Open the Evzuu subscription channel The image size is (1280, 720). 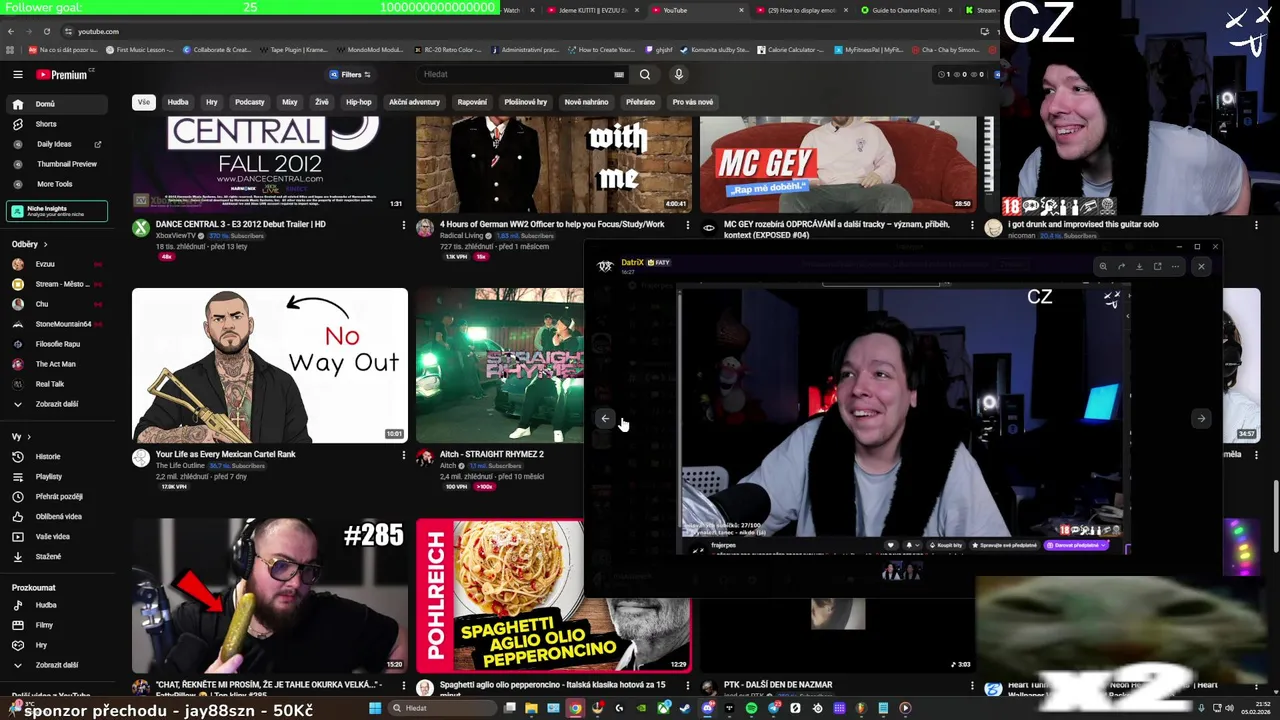tap(56, 264)
